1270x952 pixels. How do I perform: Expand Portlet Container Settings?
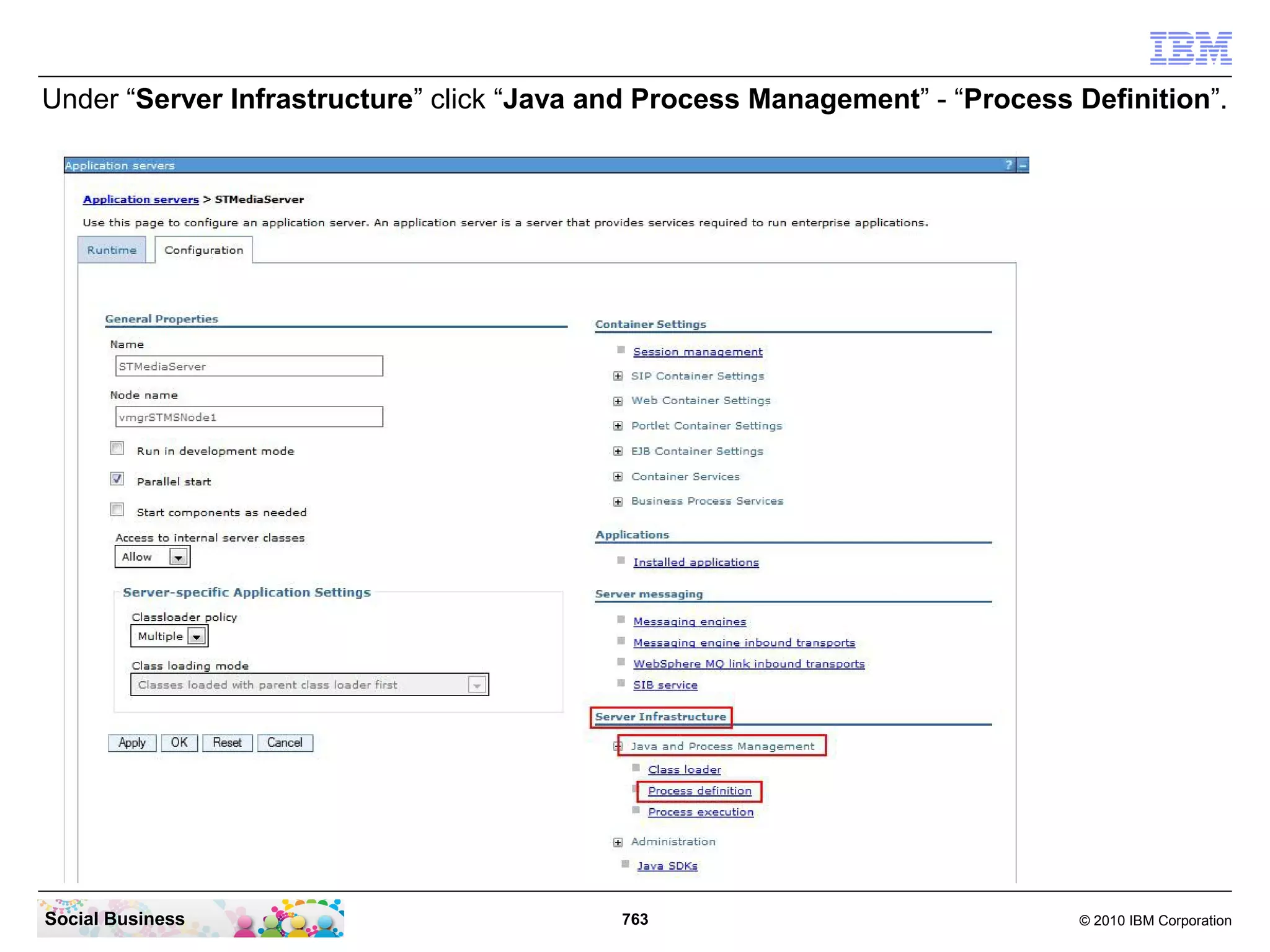click(x=618, y=426)
